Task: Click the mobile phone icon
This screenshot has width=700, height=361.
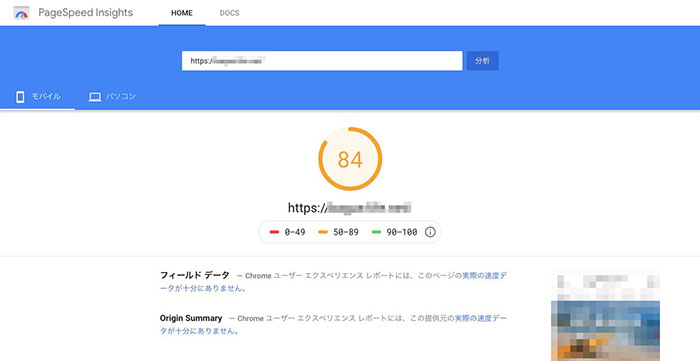Action: [x=20, y=97]
